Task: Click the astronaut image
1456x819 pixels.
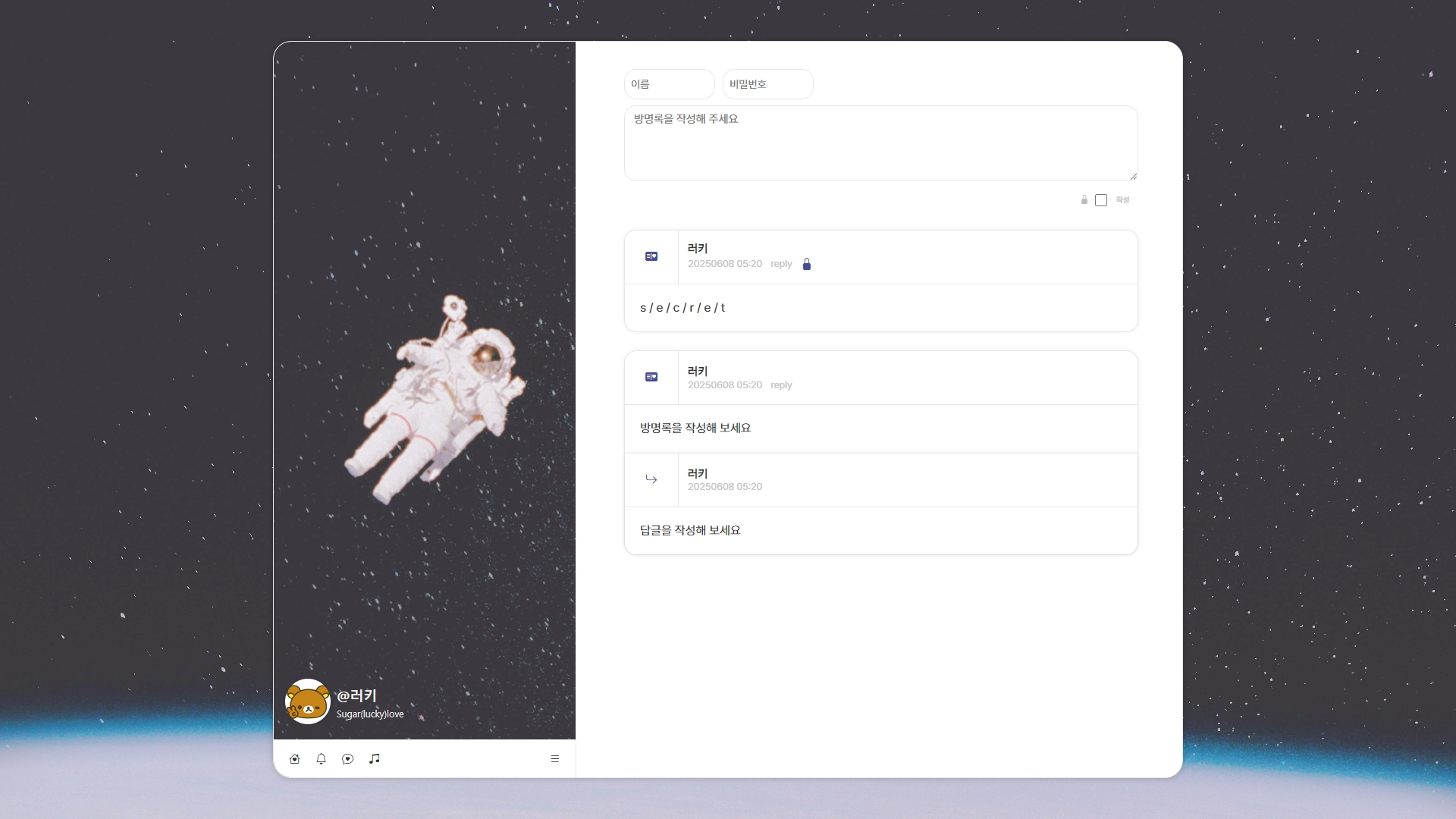Action: 435,400
